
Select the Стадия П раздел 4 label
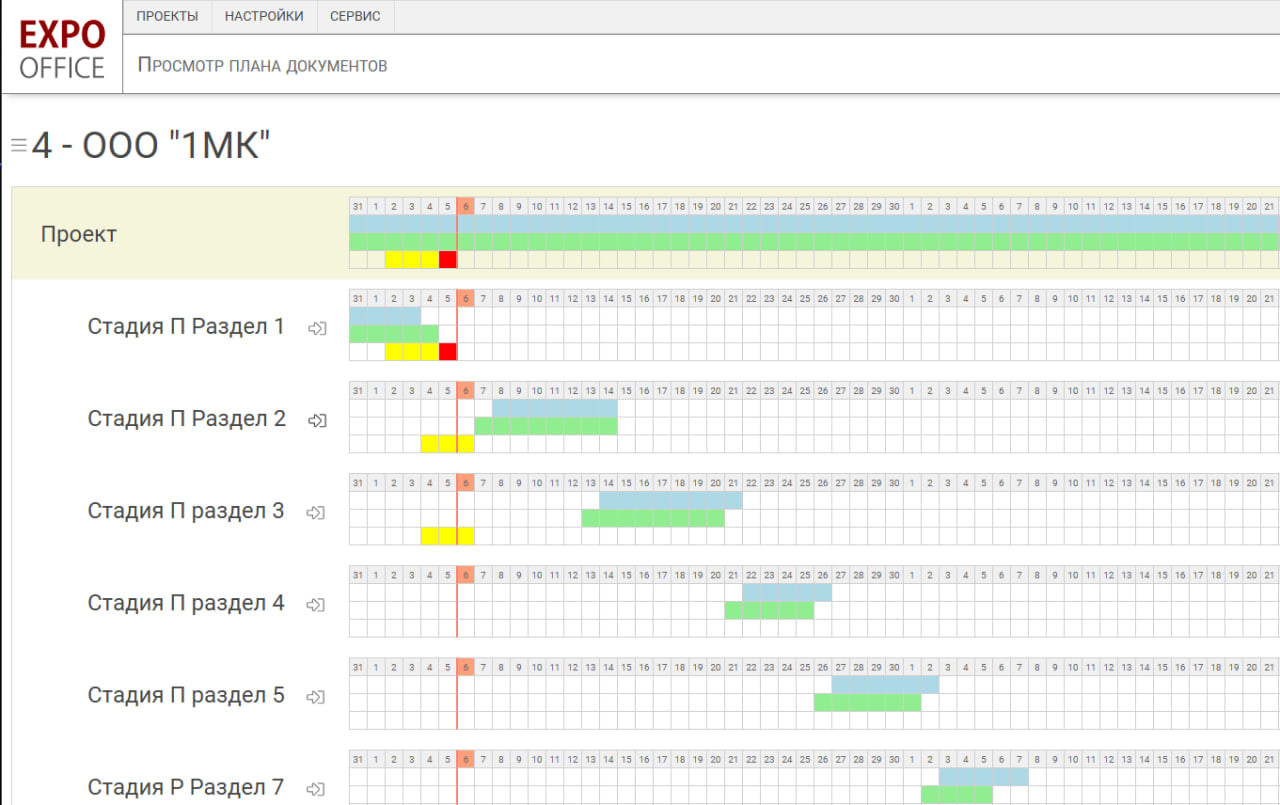click(186, 603)
